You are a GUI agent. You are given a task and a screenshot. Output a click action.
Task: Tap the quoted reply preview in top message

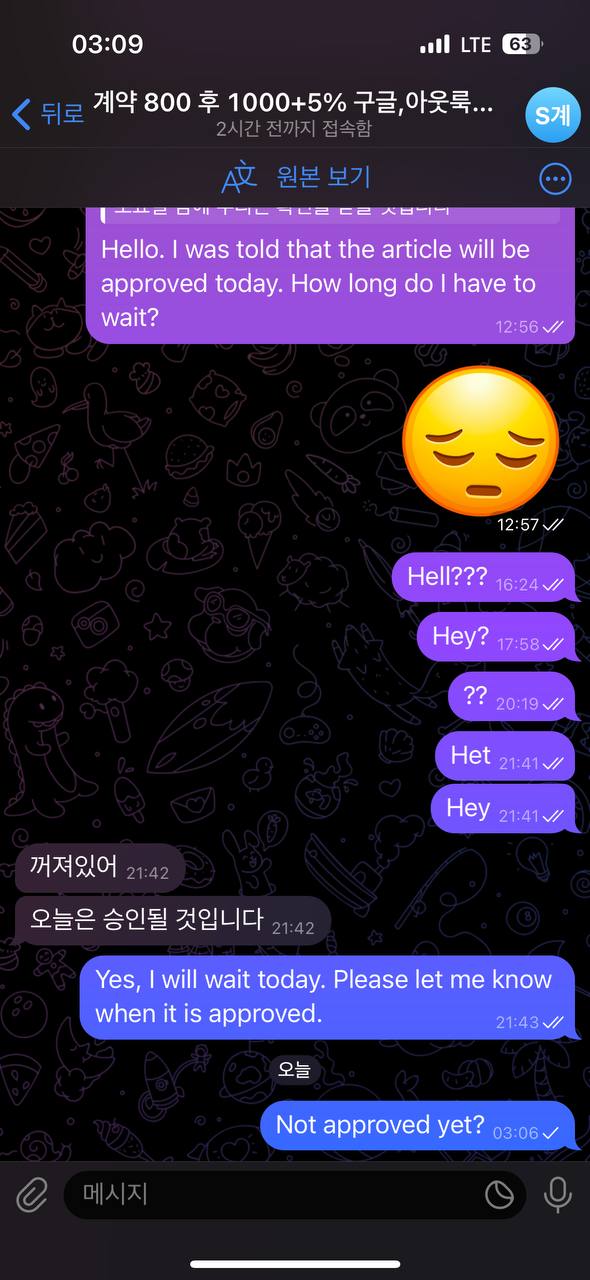tap(331, 212)
